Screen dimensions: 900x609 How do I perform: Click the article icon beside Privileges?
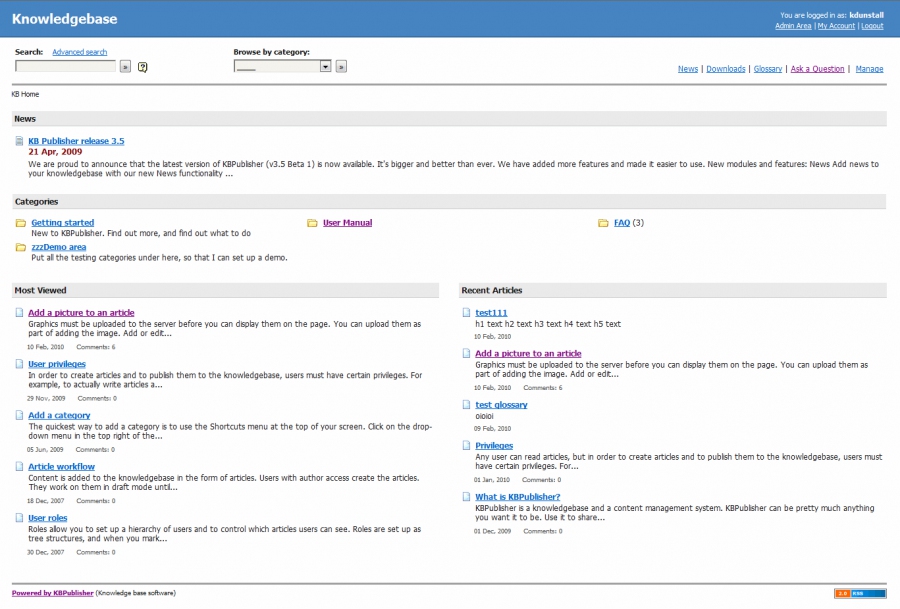[467, 445]
